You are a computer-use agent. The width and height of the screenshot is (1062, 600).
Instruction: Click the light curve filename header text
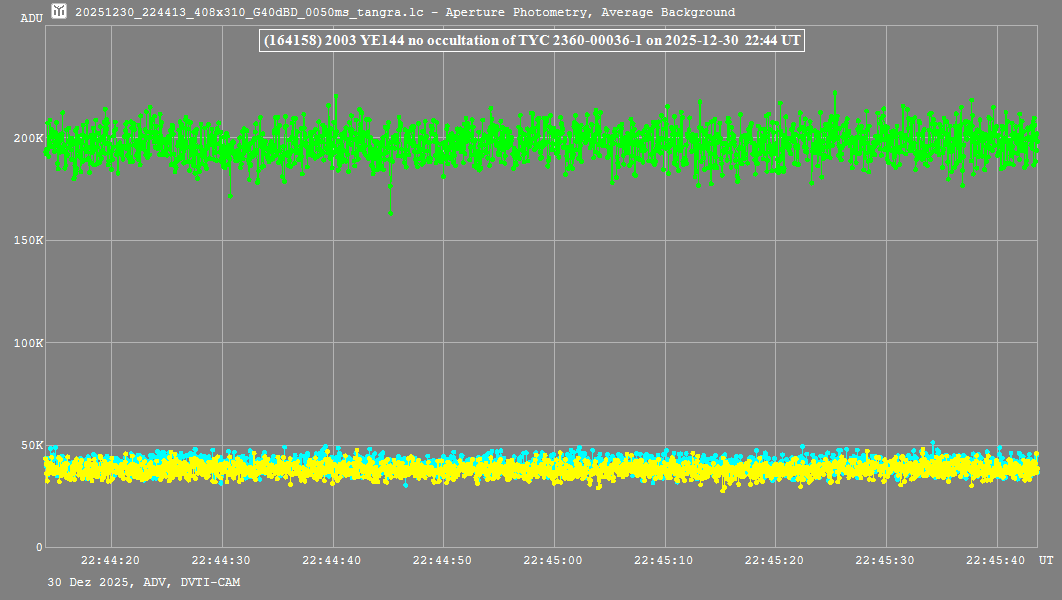[405, 13]
